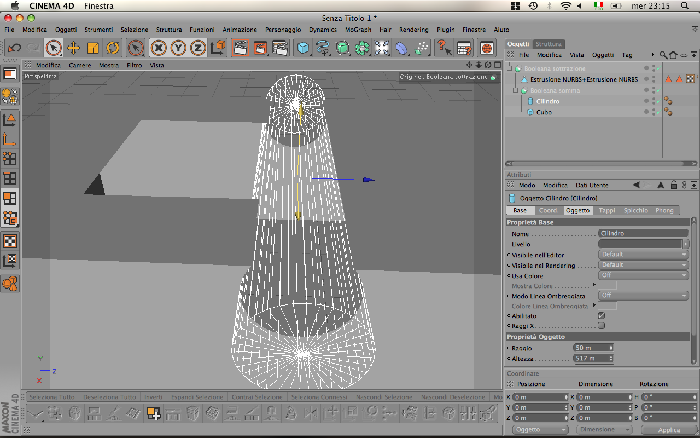Open the Visibile nell'Editor dropdown
The height and width of the screenshot is (438, 700).
(643, 254)
